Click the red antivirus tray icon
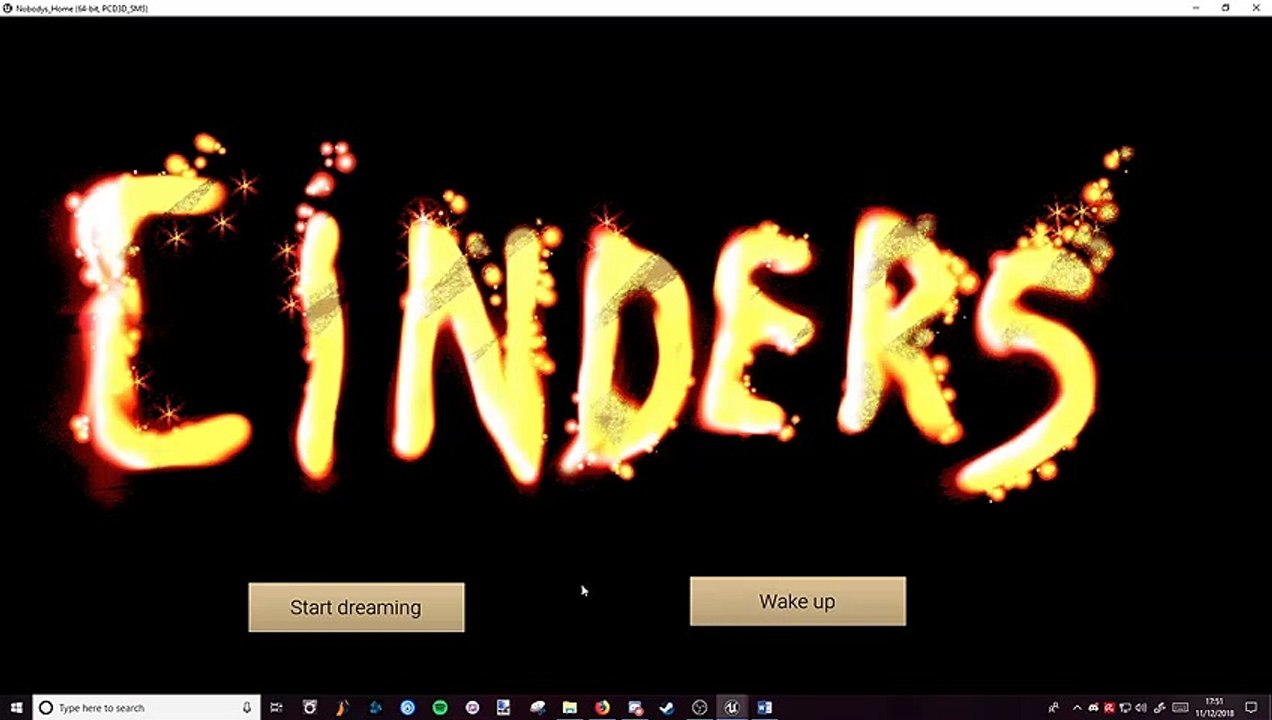Image resolution: width=1272 pixels, height=720 pixels. [x=1109, y=708]
